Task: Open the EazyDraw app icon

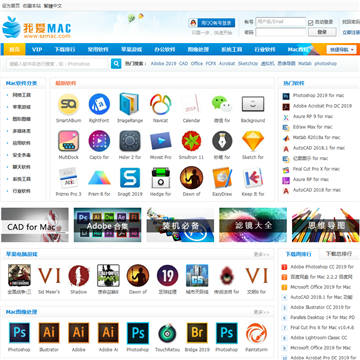Action: (222, 178)
